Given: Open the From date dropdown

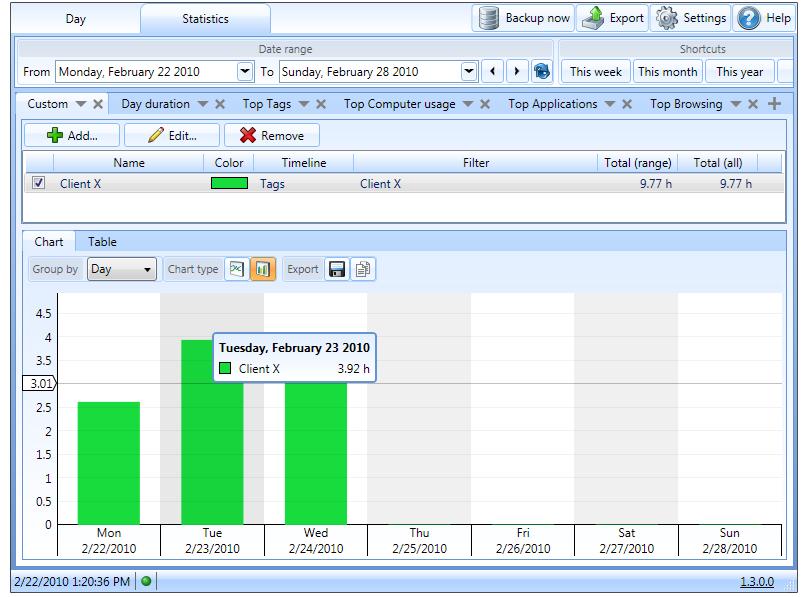Looking at the screenshot, I should coord(245,71).
